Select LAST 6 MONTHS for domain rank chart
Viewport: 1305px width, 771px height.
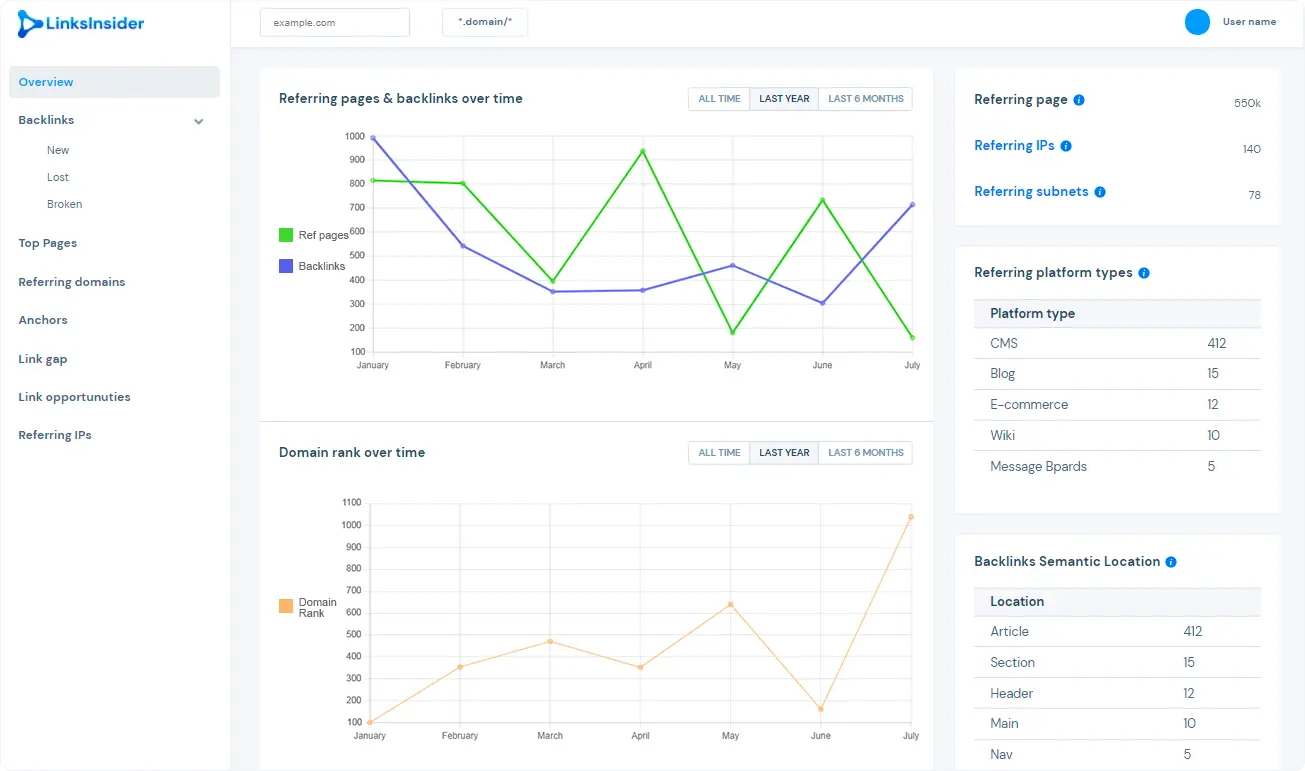tap(865, 453)
